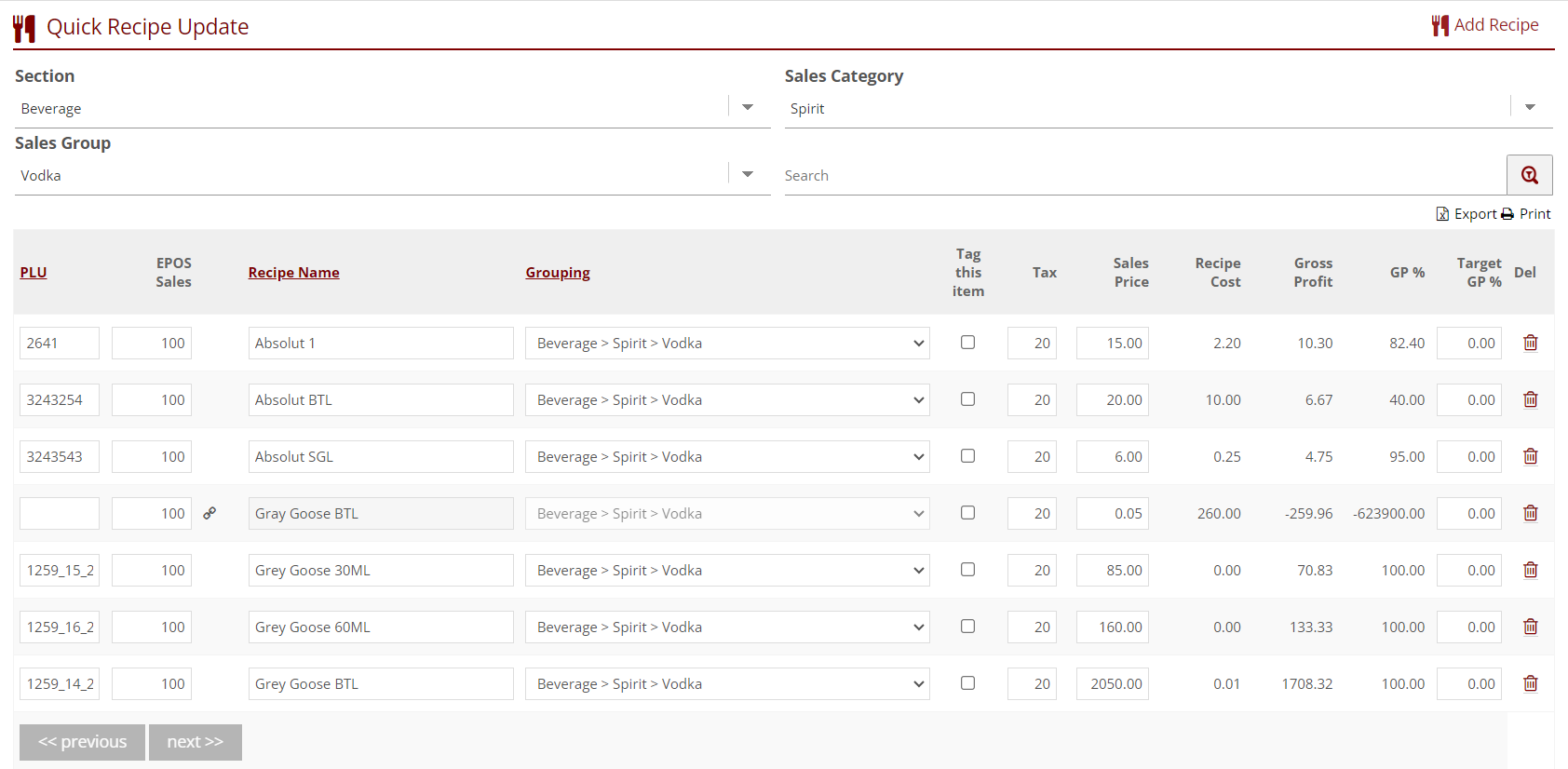
Task: Tag the Absolut 1 item checkbox
Action: [x=967, y=343]
